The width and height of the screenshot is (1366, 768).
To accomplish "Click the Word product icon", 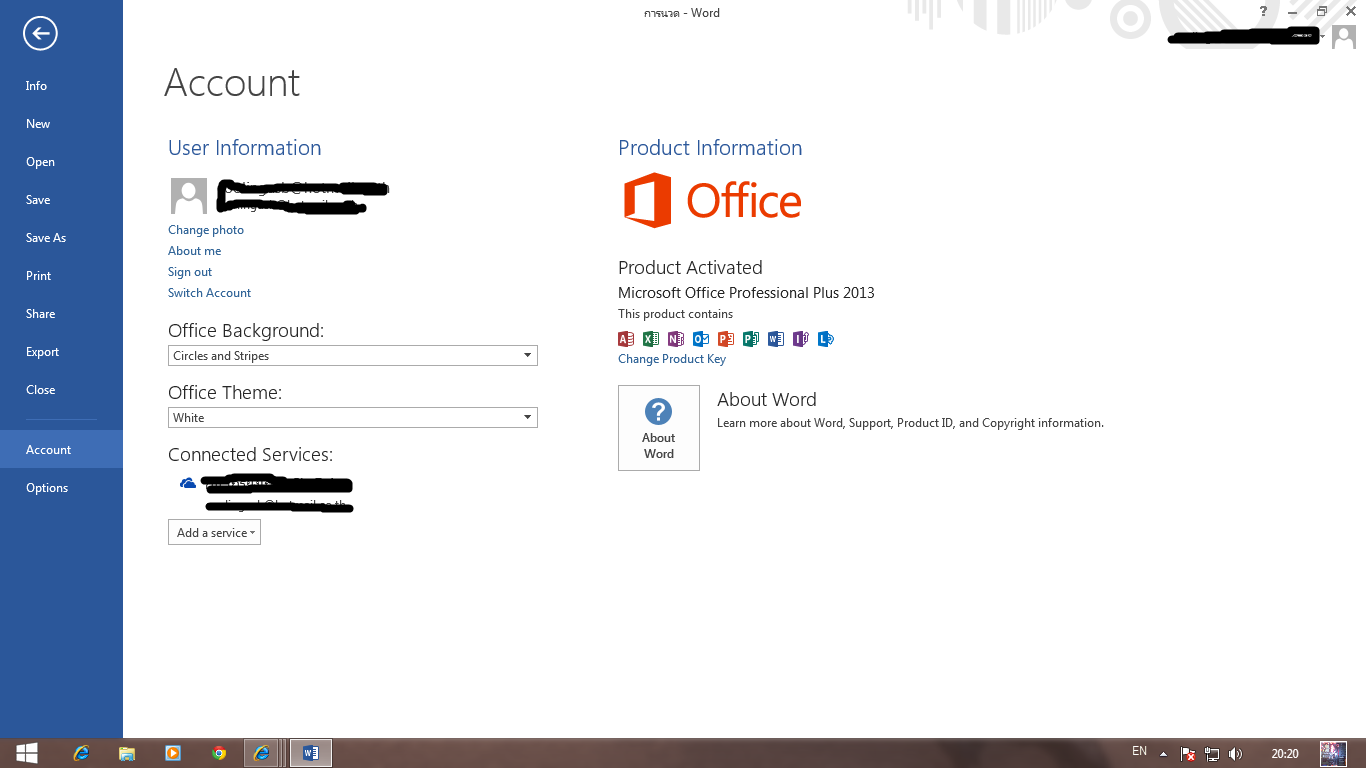I will click(776, 339).
